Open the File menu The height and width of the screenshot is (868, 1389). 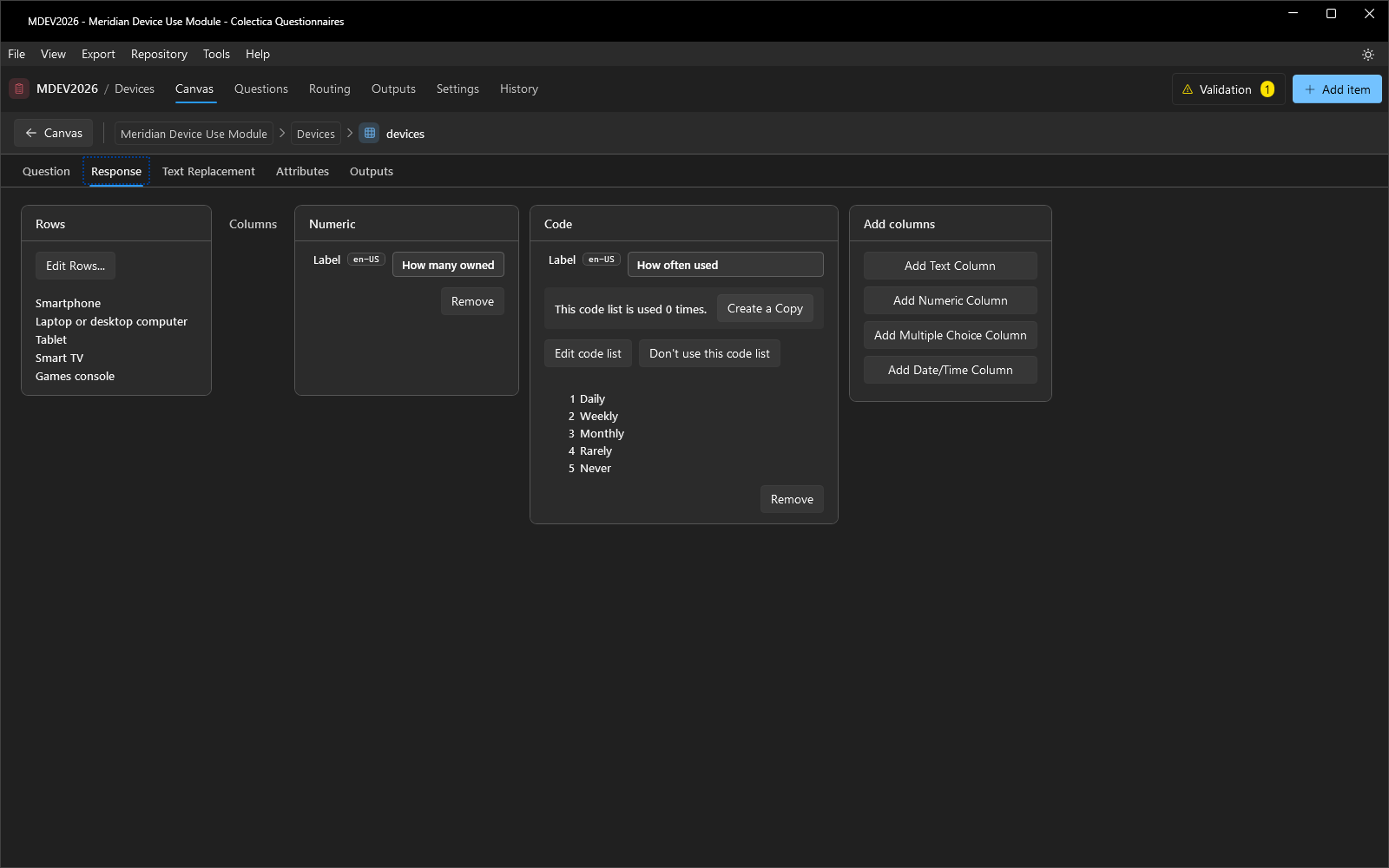tap(16, 54)
